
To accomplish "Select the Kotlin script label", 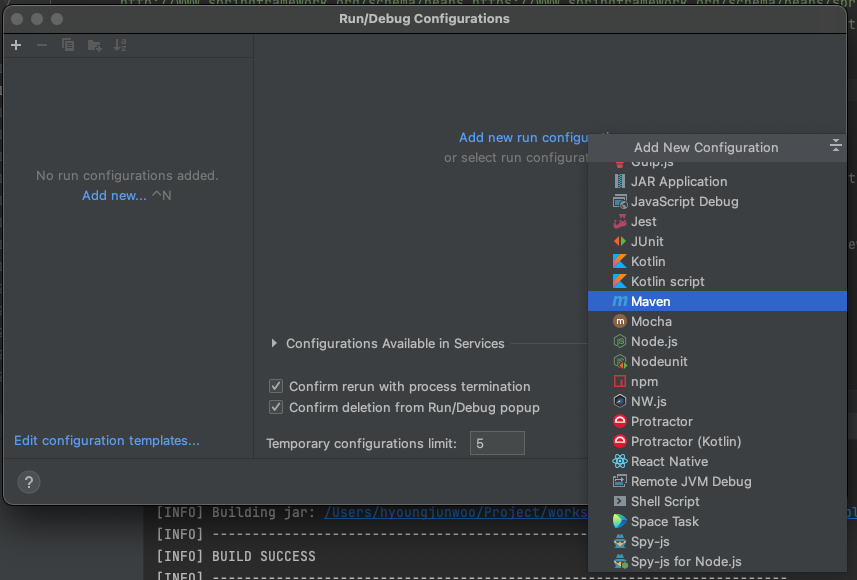I will tap(667, 282).
